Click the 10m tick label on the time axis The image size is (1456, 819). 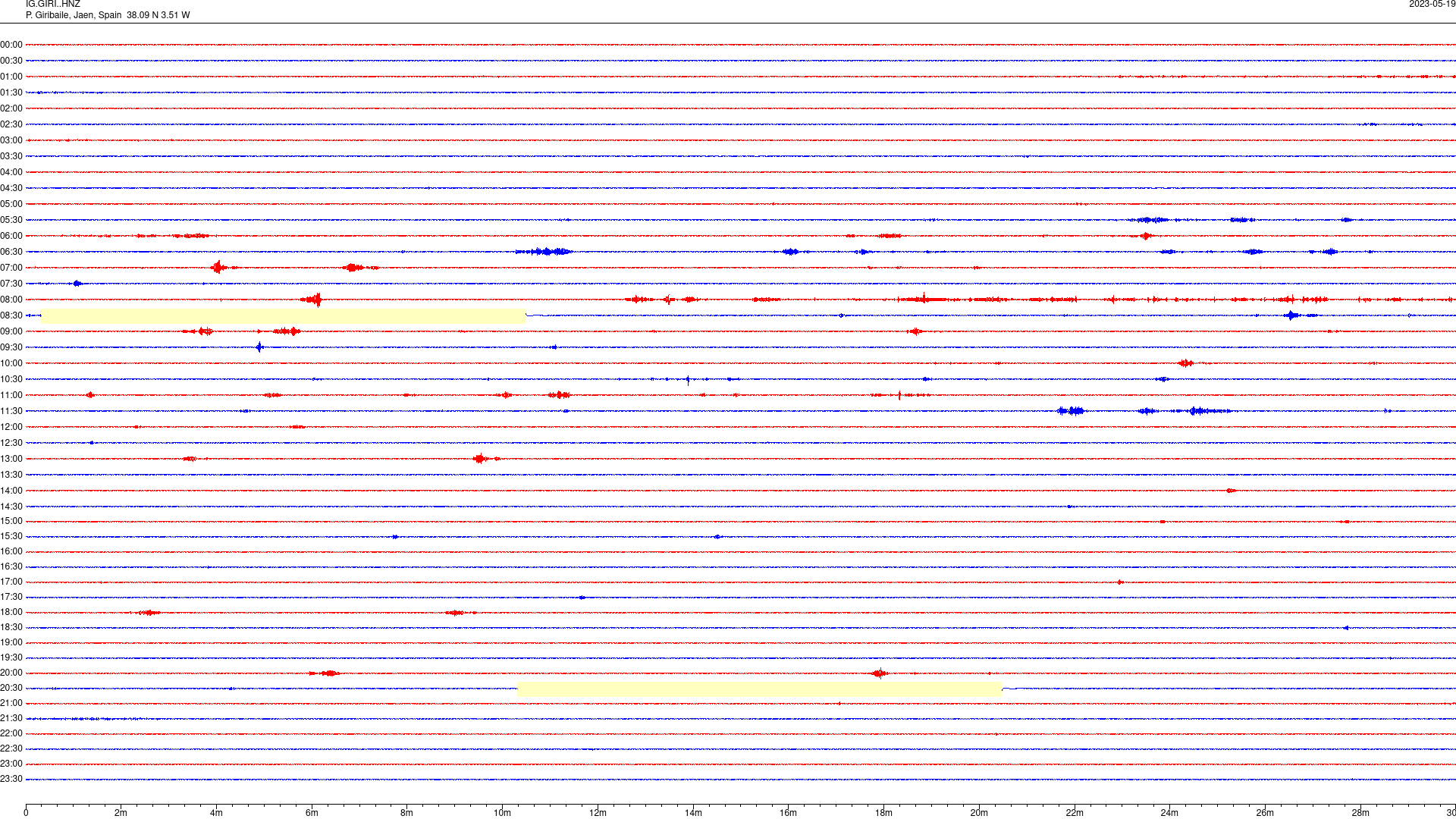point(502,813)
